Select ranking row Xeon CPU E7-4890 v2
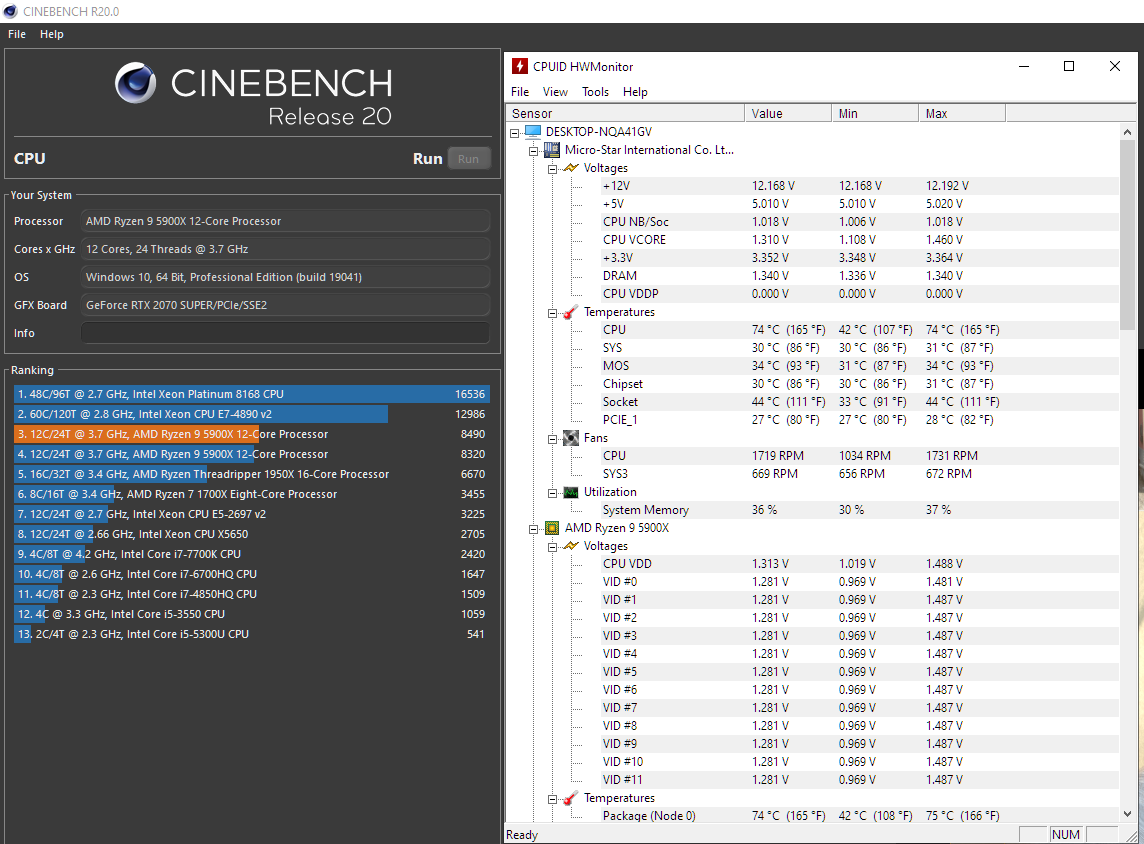Image resolution: width=1144 pixels, height=844 pixels. [x=252, y=414]
